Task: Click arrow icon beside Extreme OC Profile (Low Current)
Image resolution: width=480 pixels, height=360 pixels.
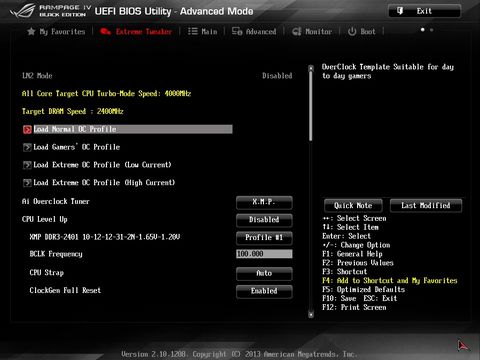Action: pos(27,165)
